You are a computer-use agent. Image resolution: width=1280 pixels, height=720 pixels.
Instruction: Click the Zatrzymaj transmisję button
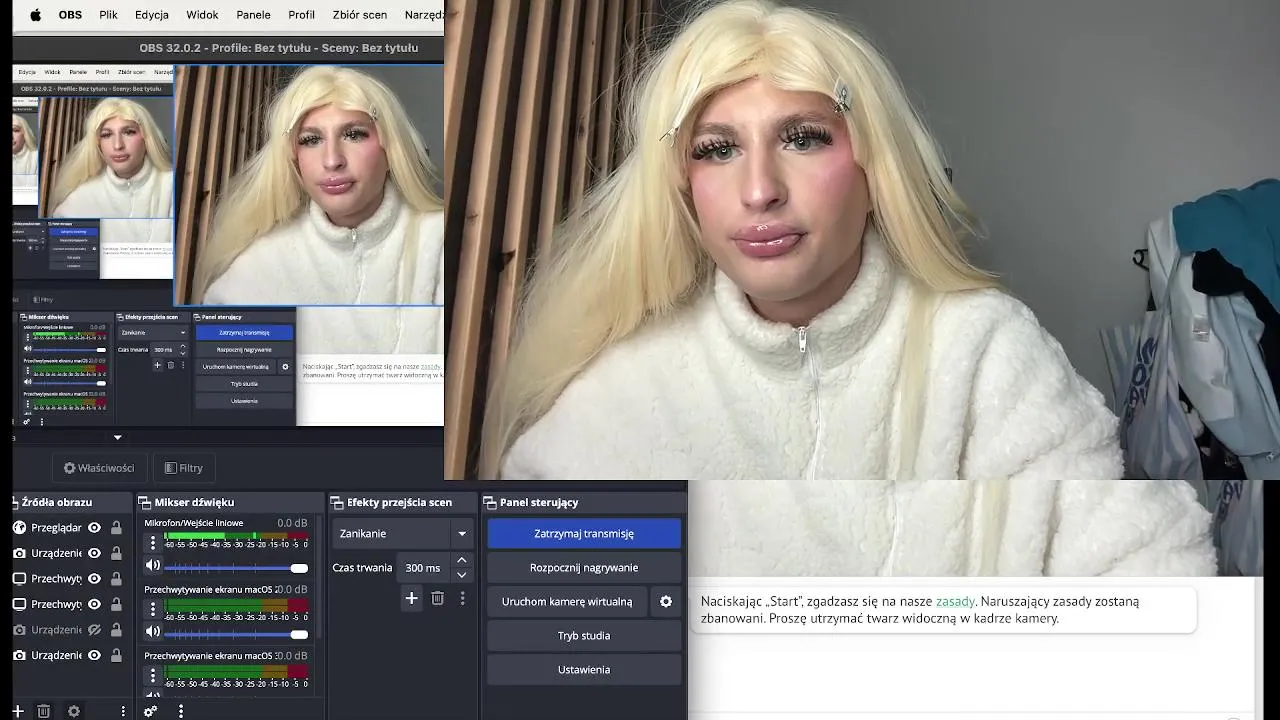(x=584, y=534)
